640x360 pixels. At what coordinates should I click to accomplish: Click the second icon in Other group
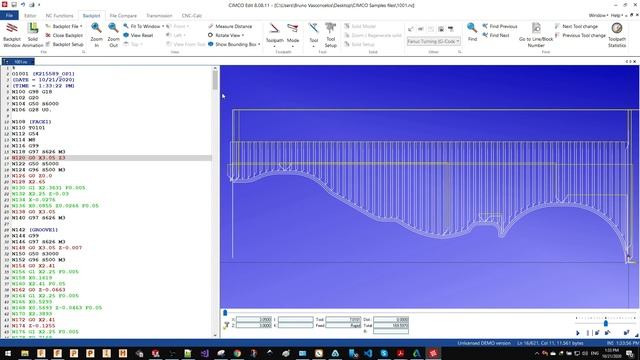click(x=421, y=29)
